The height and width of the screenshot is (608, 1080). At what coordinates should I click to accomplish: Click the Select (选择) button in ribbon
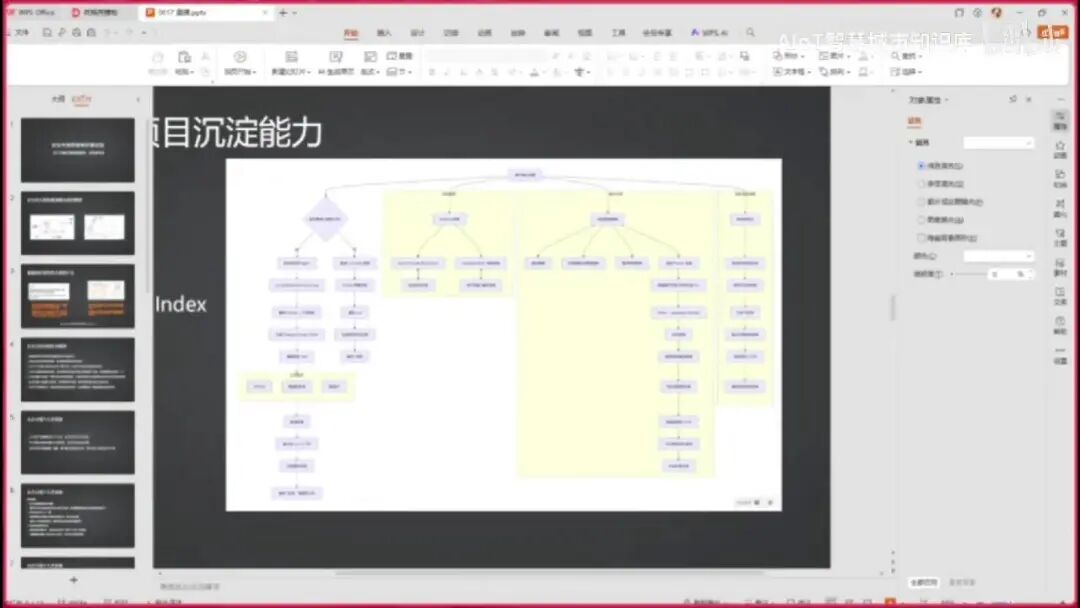906,72
